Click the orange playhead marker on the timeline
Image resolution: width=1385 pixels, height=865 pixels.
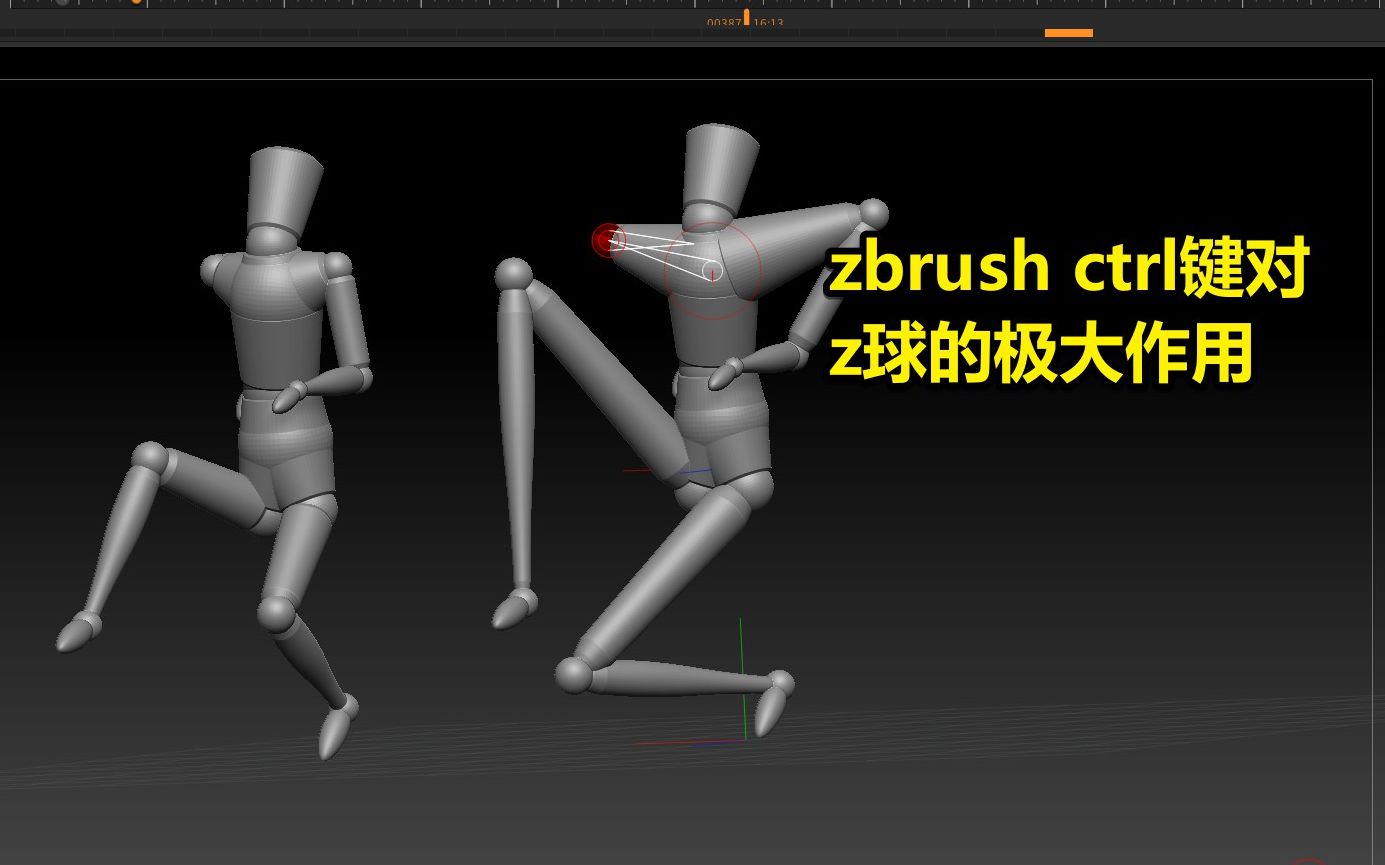point(746,14)
